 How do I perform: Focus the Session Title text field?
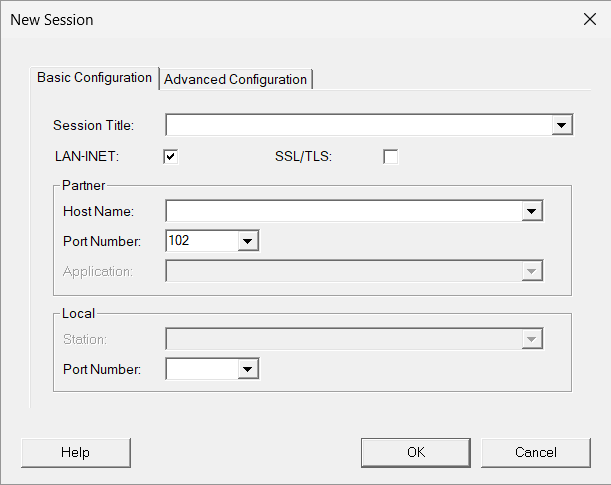click(x=358, y=125)
